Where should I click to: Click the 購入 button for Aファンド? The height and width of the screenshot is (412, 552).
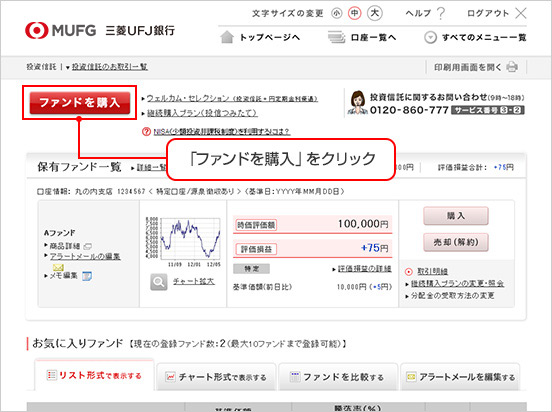(456, 216)
